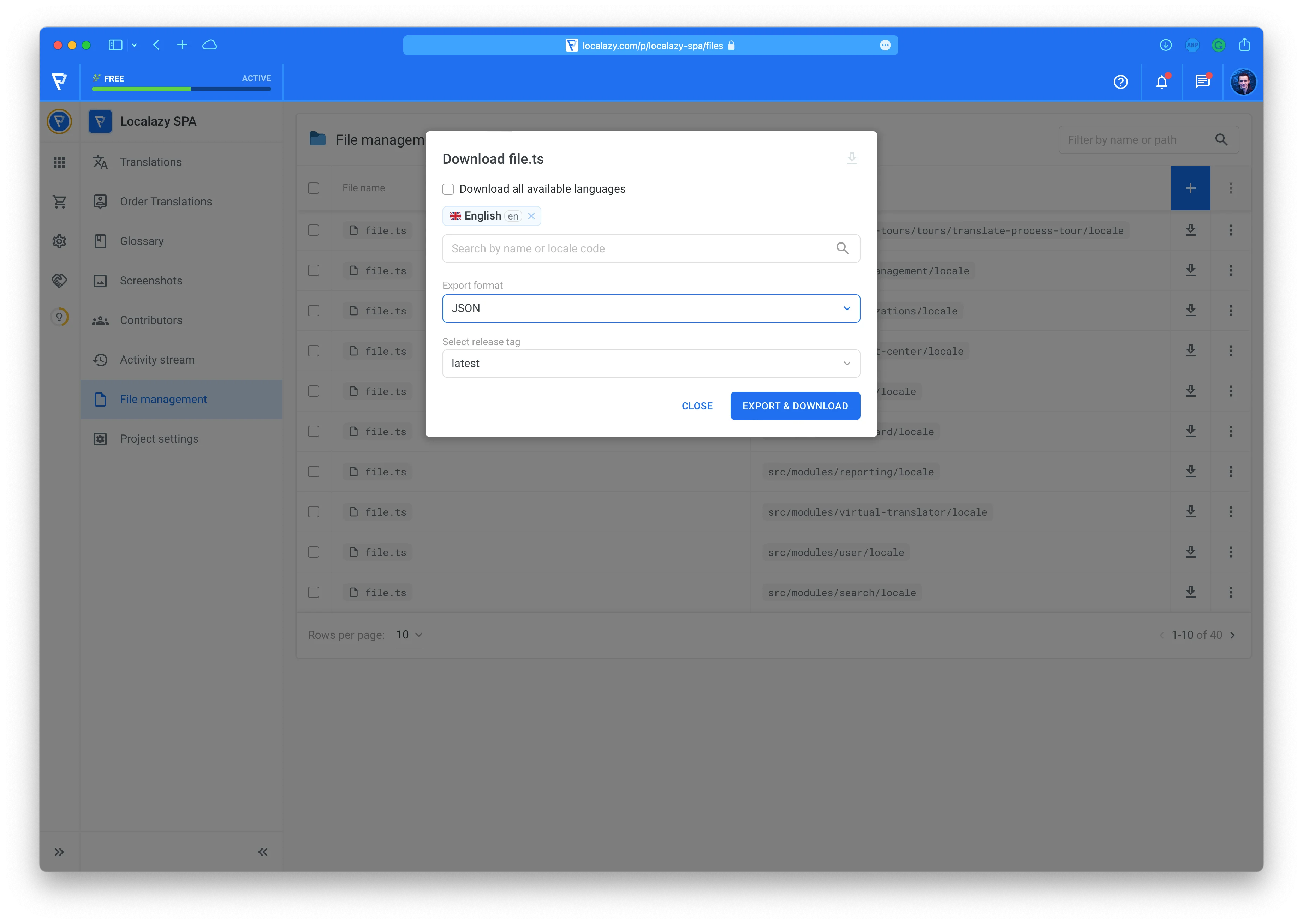Collapse the sidebar with double chevron

(262, 852)
